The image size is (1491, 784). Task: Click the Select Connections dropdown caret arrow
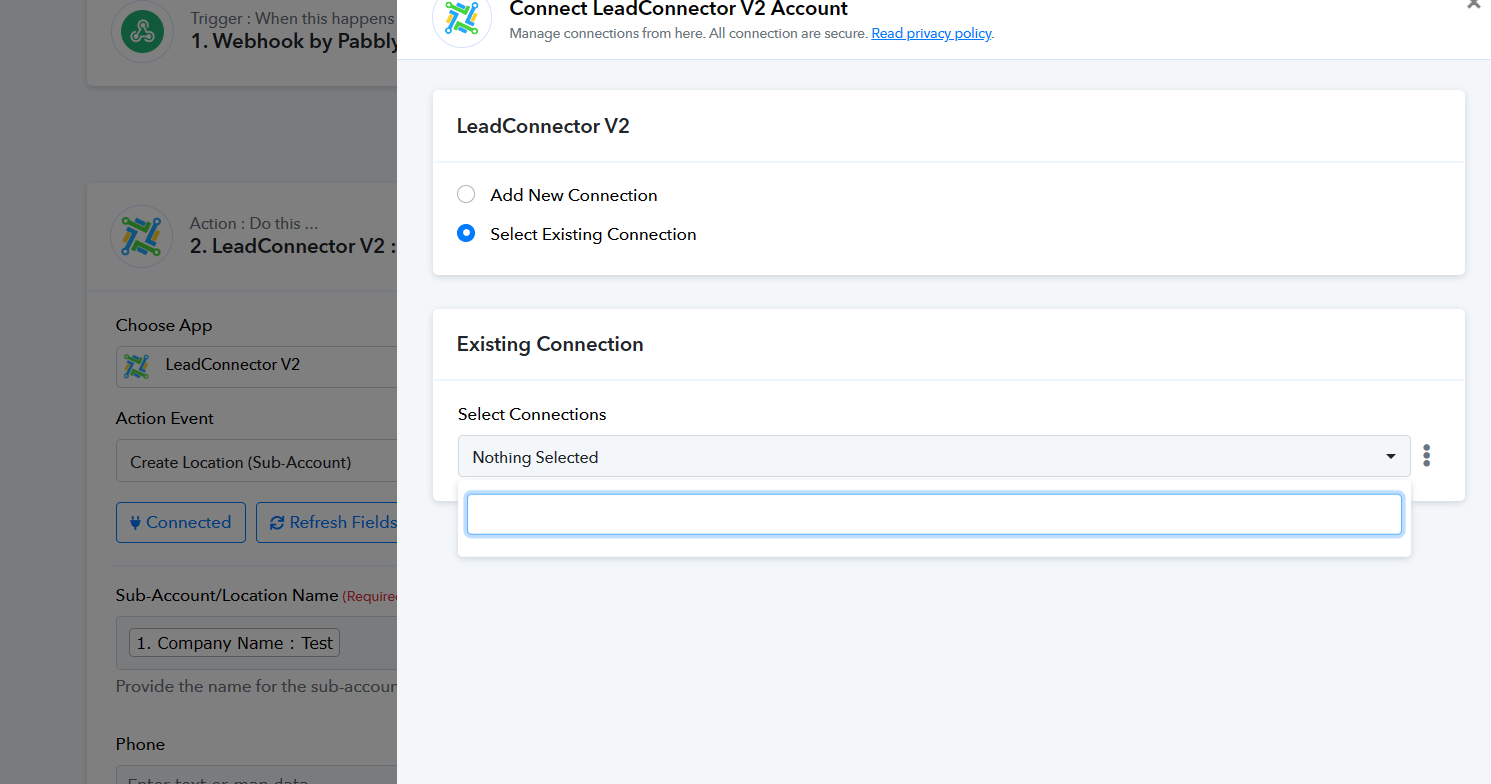(x=1390, y=457)
